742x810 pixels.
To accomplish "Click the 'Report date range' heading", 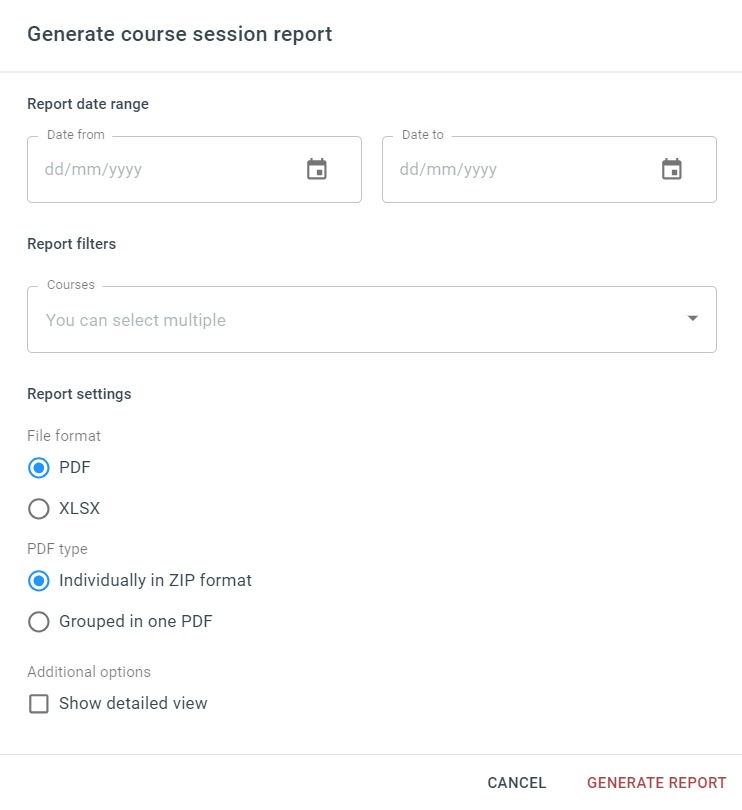I will pos(88,104).
